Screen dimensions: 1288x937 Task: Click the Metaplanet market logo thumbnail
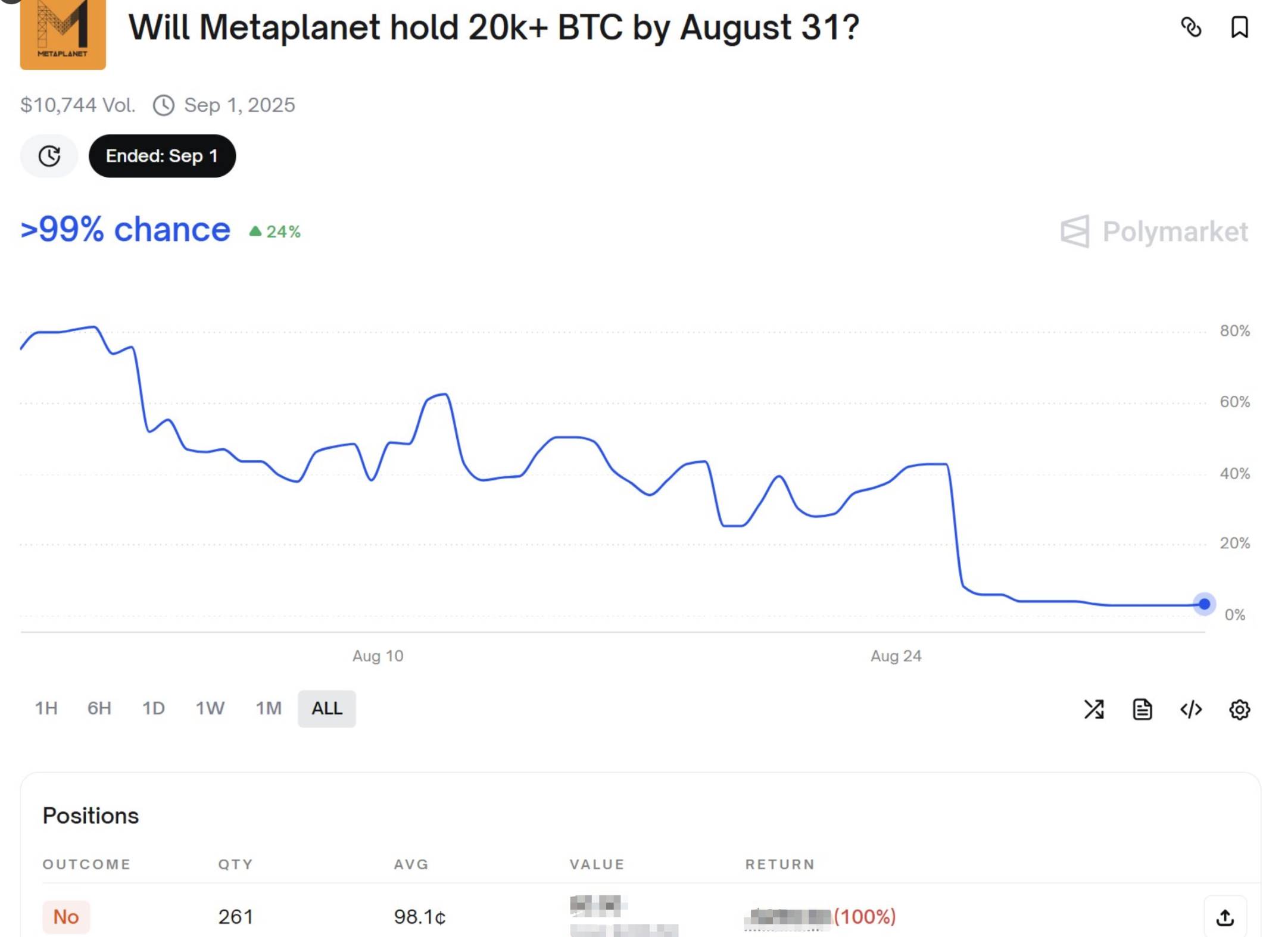63,34
